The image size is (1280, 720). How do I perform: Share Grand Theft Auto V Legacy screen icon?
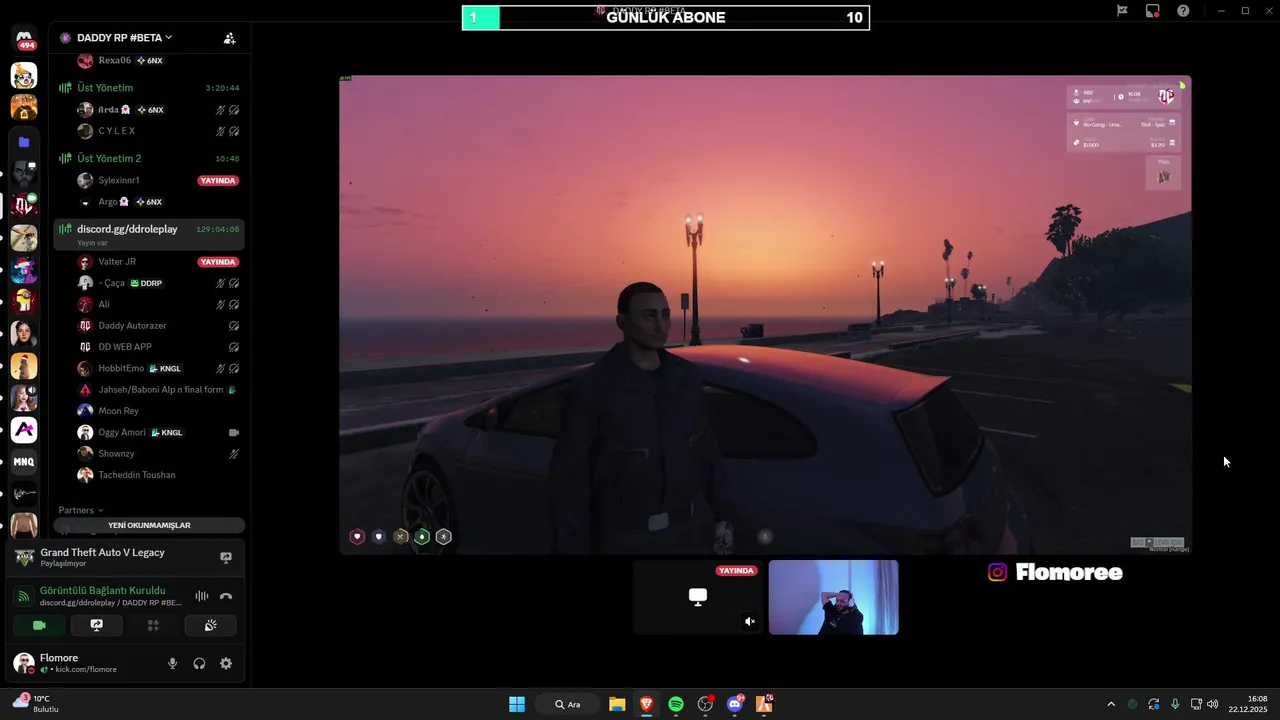click(x=226, y=557)
